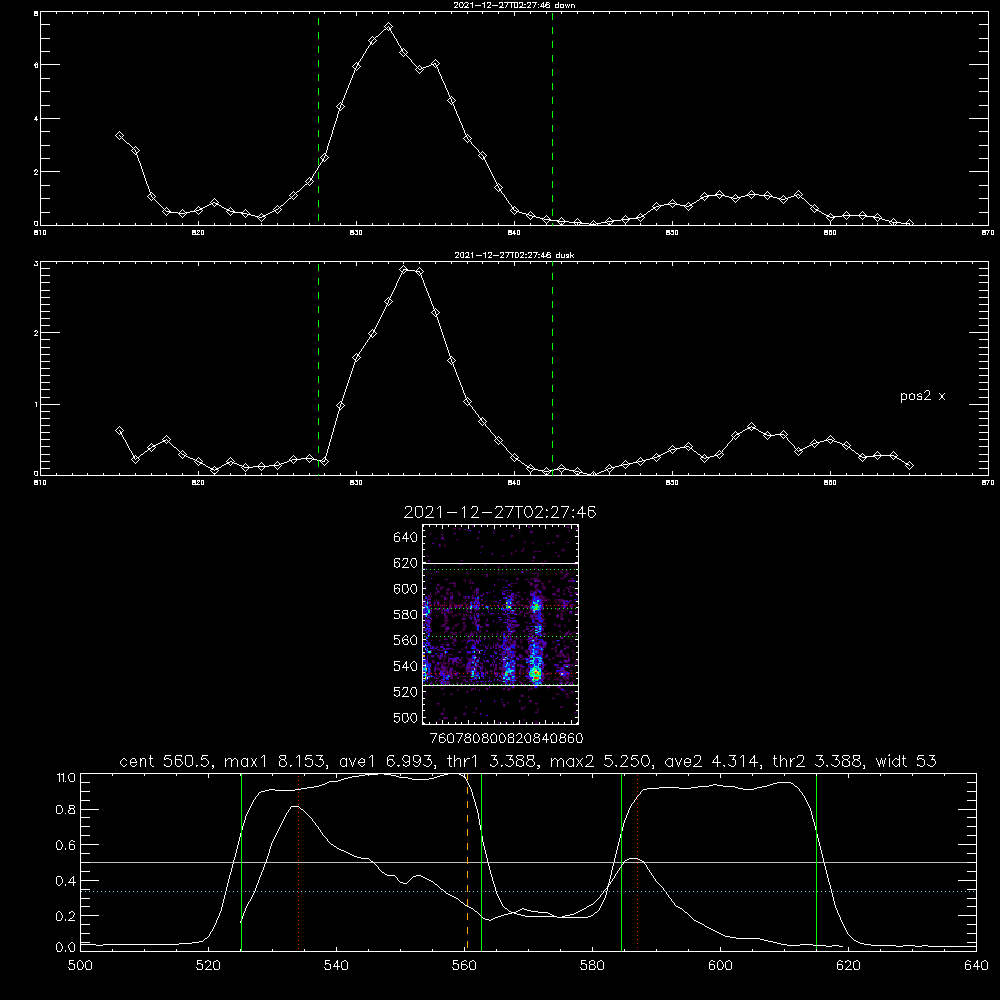Select the highest diamond point in dawn plot
This screenshot has height=1000, width=1000.
click(388, 27)
